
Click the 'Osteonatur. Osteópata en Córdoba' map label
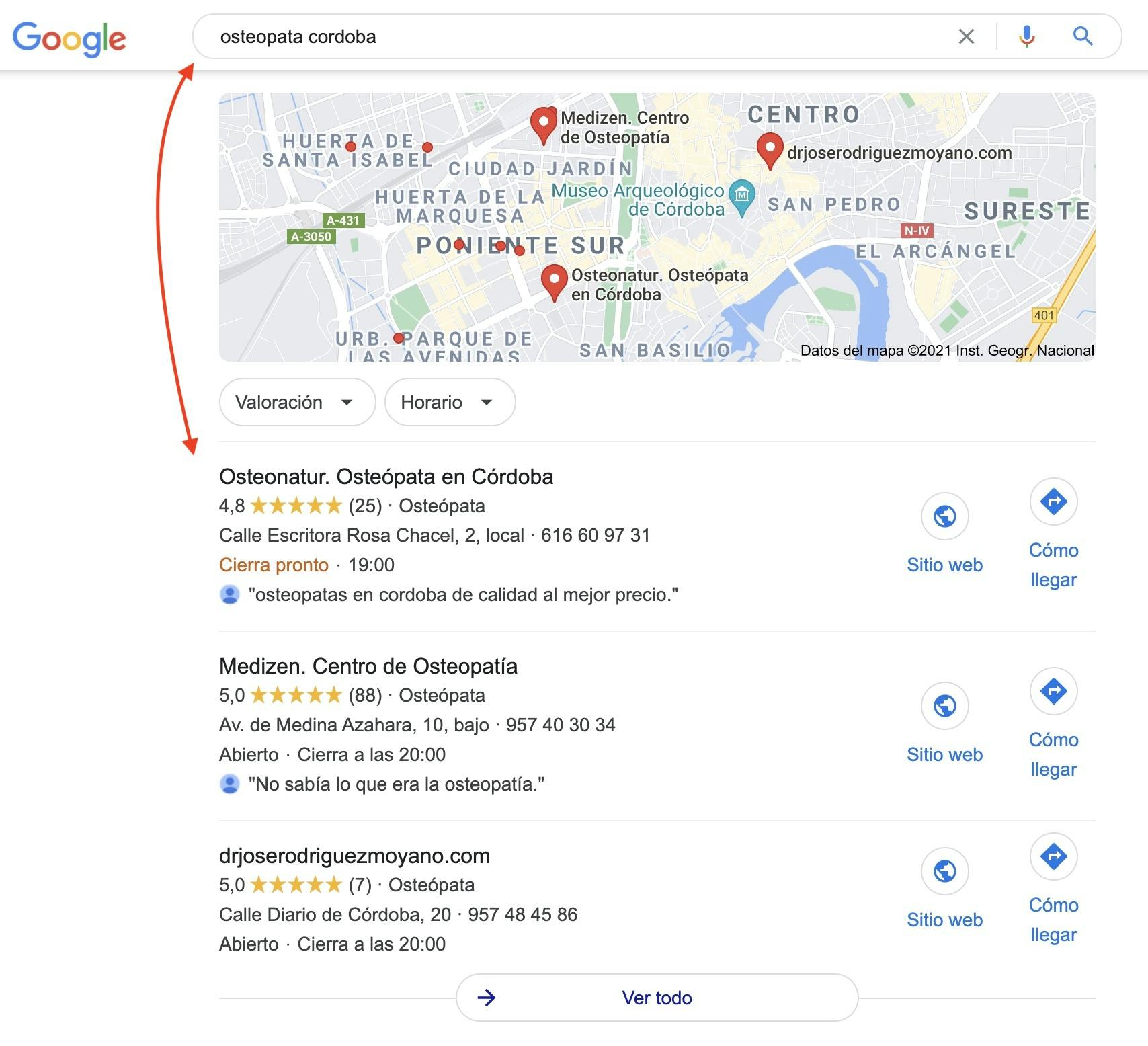(659, 284)
